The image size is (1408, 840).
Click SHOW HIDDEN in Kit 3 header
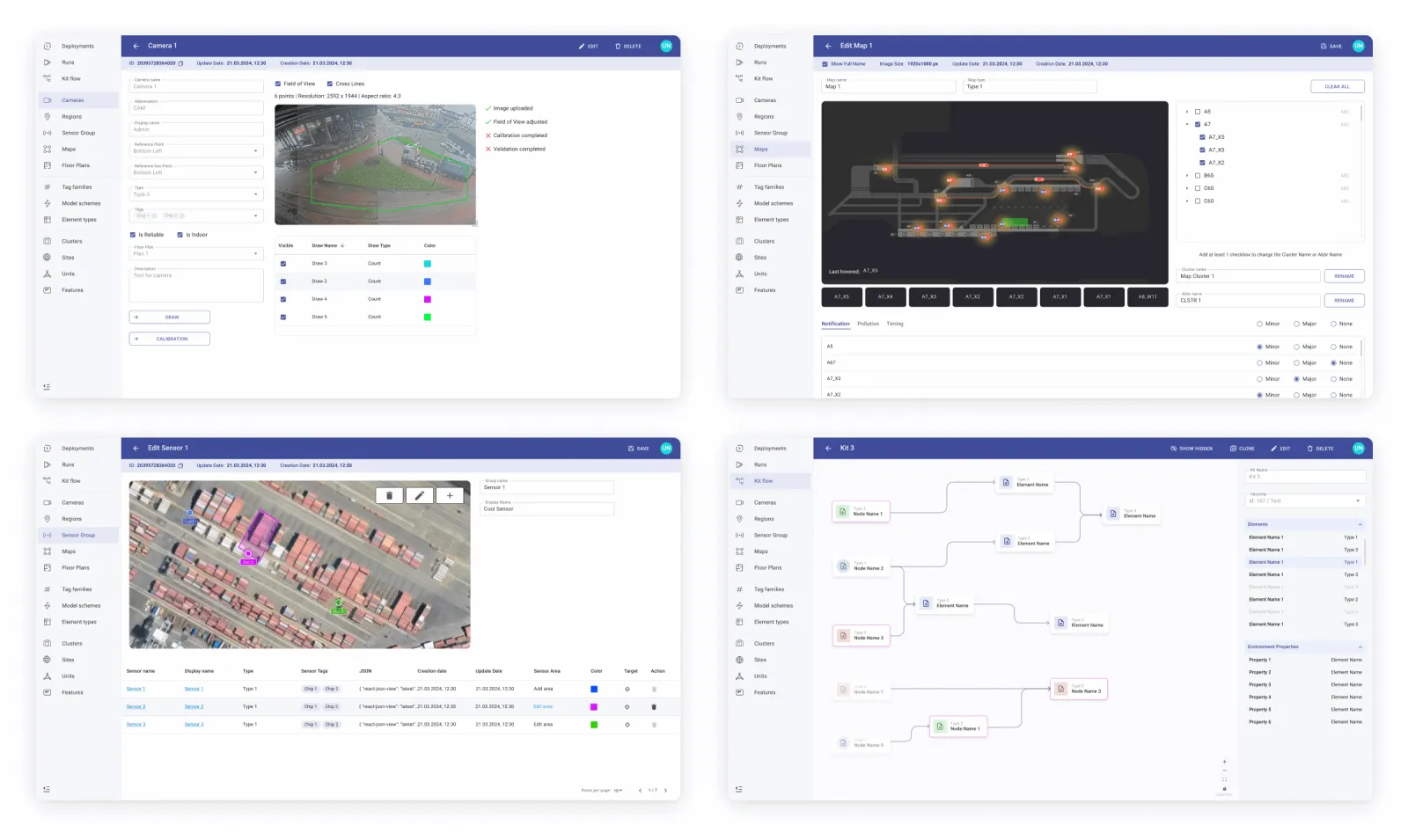coord(1192,449)
